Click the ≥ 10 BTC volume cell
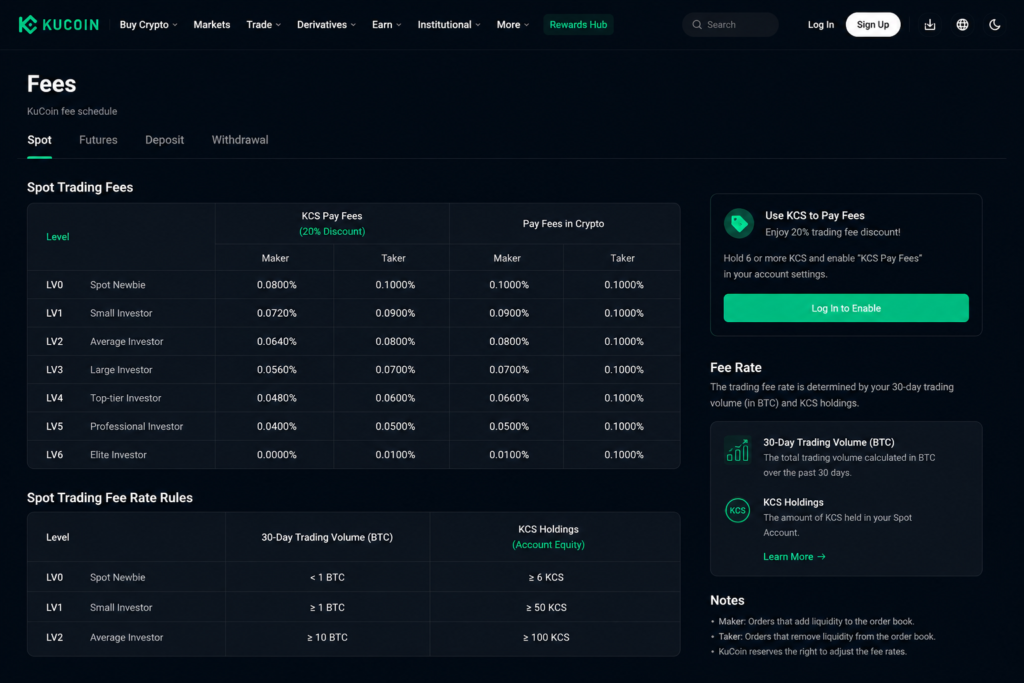This screenshot has width=1024, height=683. [327, 637]
